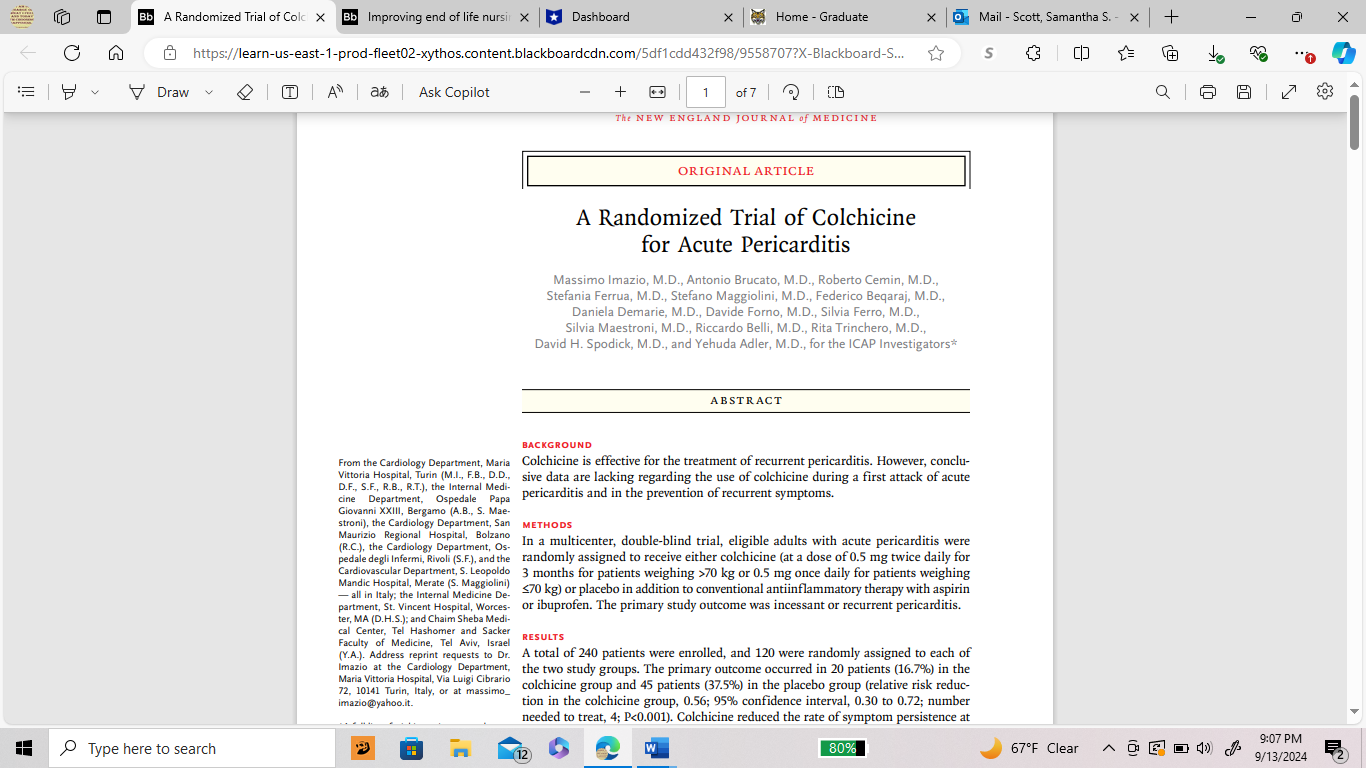1366x768 pixels.
Task: Rotate the PDF page
Action: [791, 92]
